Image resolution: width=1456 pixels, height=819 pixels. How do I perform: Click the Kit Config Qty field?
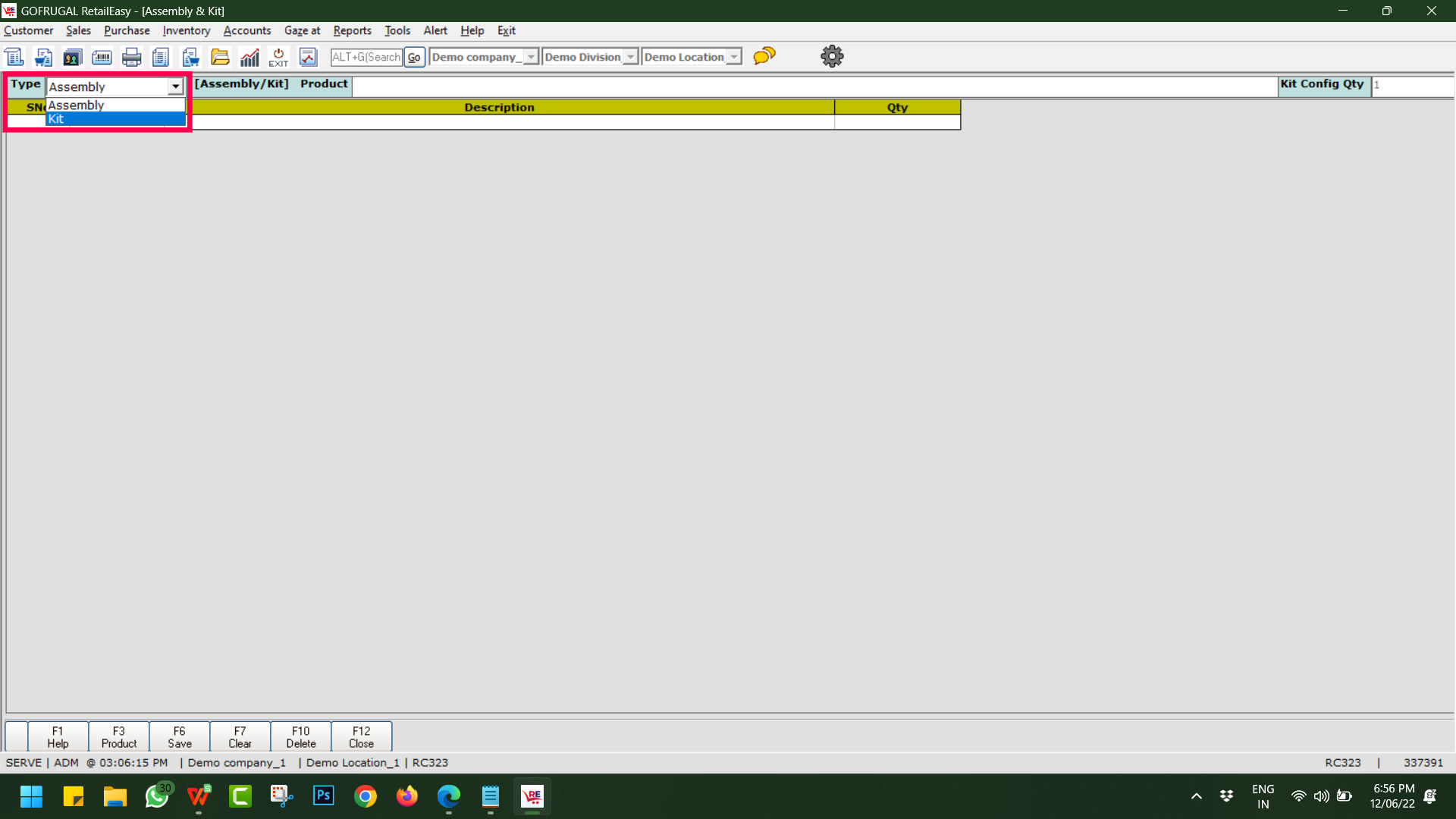pyautogui.click(x=1411, y=85)
